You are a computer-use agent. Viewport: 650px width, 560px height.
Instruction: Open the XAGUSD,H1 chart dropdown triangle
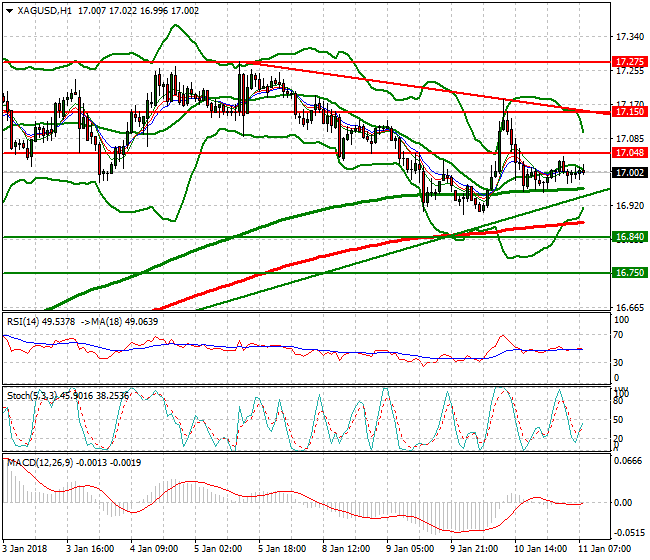(x=10, y=11)
